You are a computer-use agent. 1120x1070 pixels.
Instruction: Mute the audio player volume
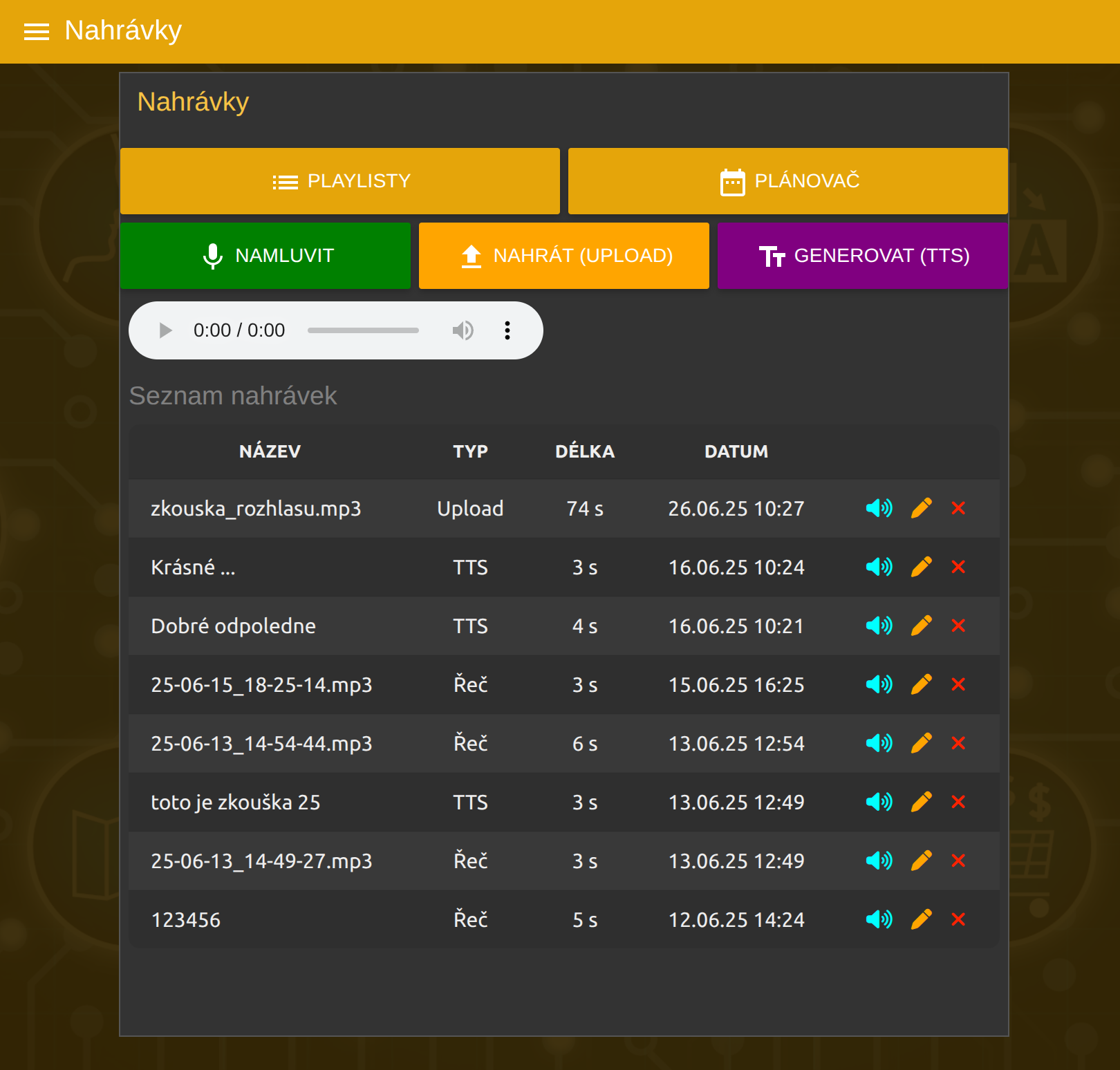coord(463,330)
